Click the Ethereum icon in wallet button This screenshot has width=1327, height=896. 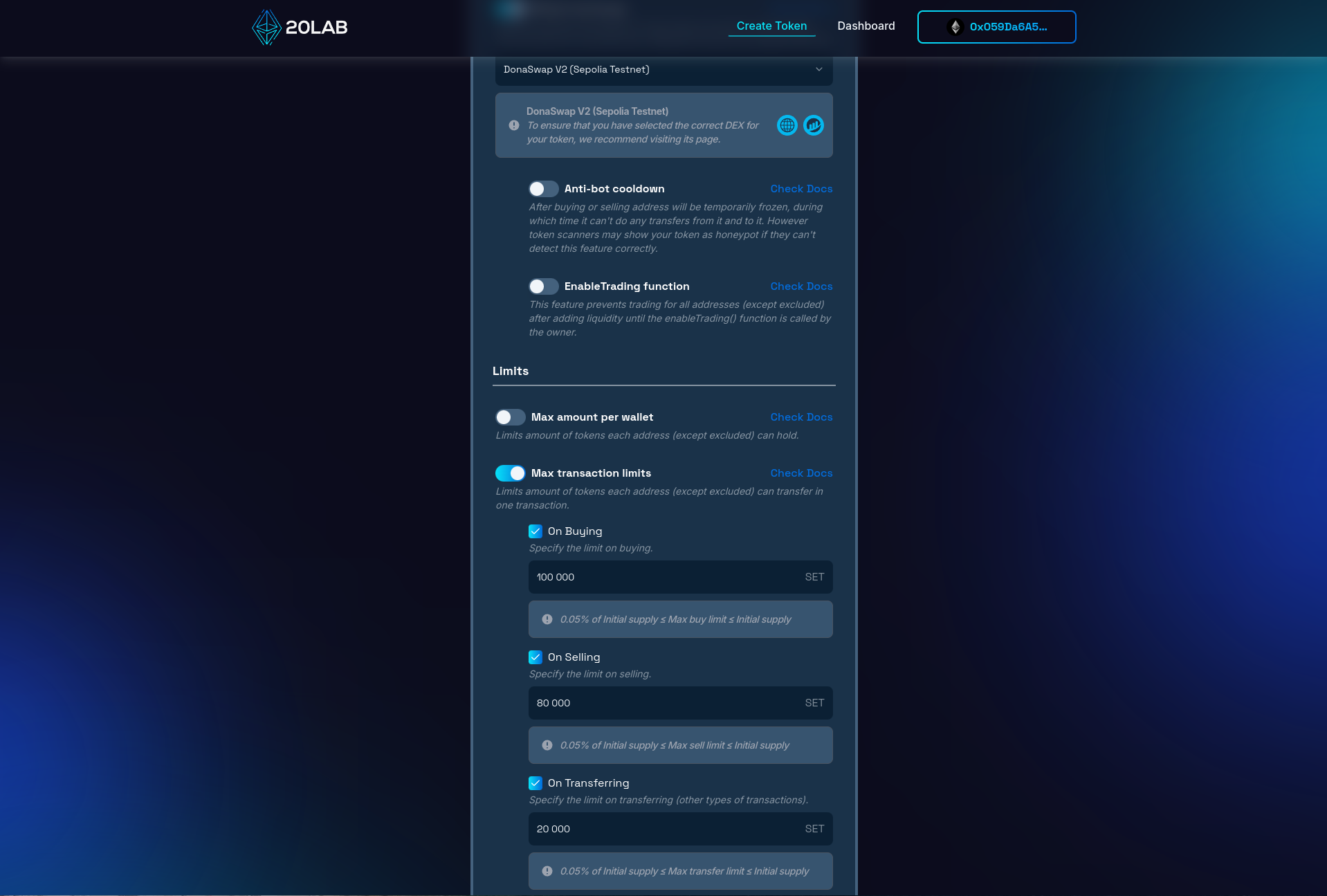click(955, 27)
